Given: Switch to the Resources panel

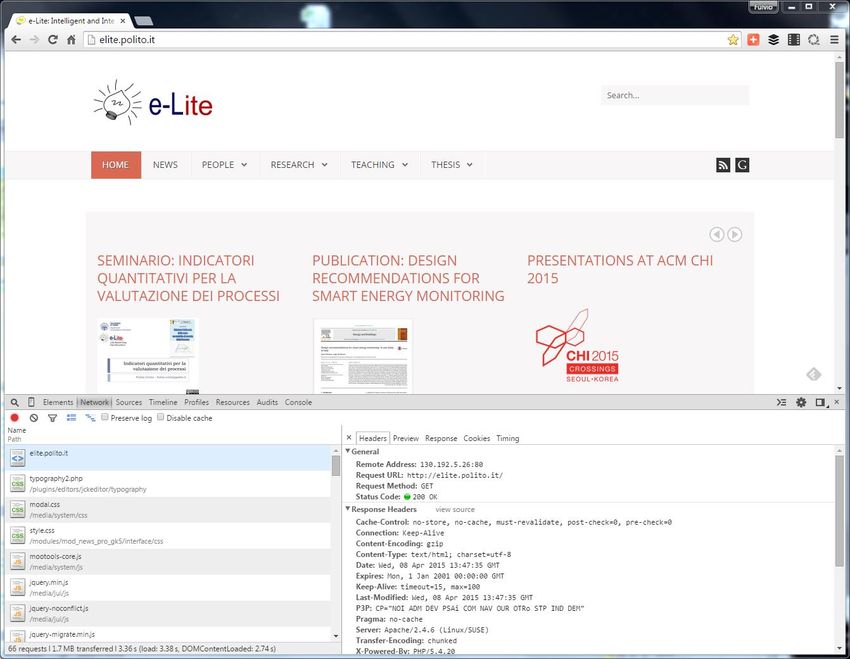Looking at the screenshot, I should tap(233, 402).
